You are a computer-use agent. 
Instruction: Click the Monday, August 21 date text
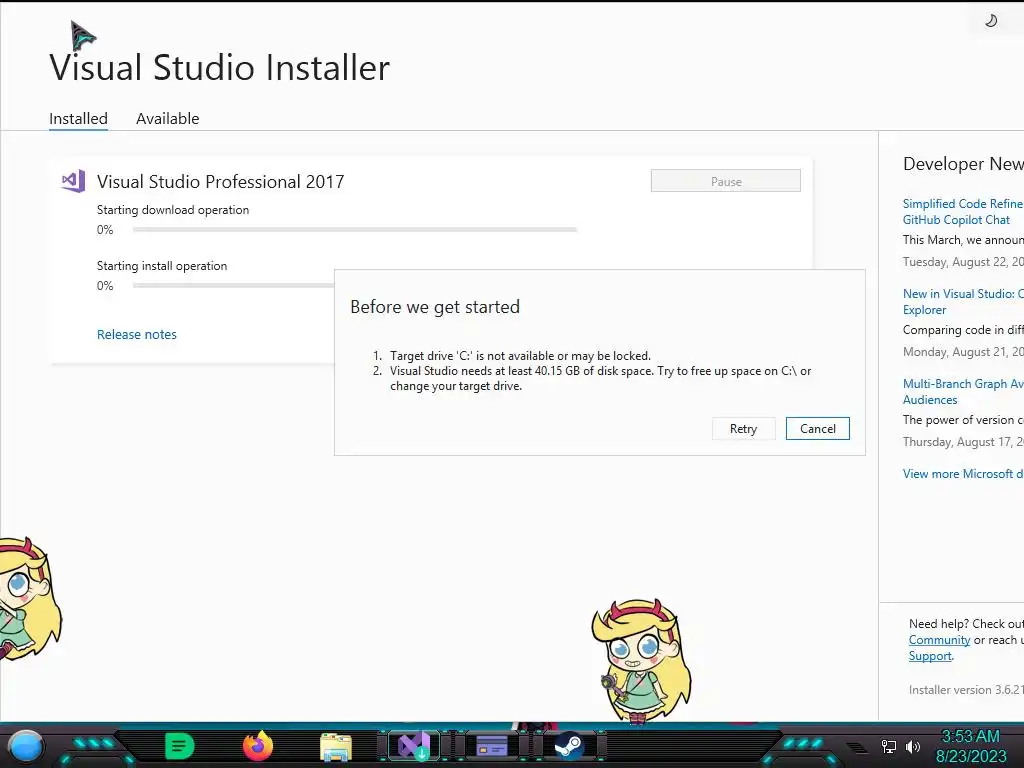[963, 352]
